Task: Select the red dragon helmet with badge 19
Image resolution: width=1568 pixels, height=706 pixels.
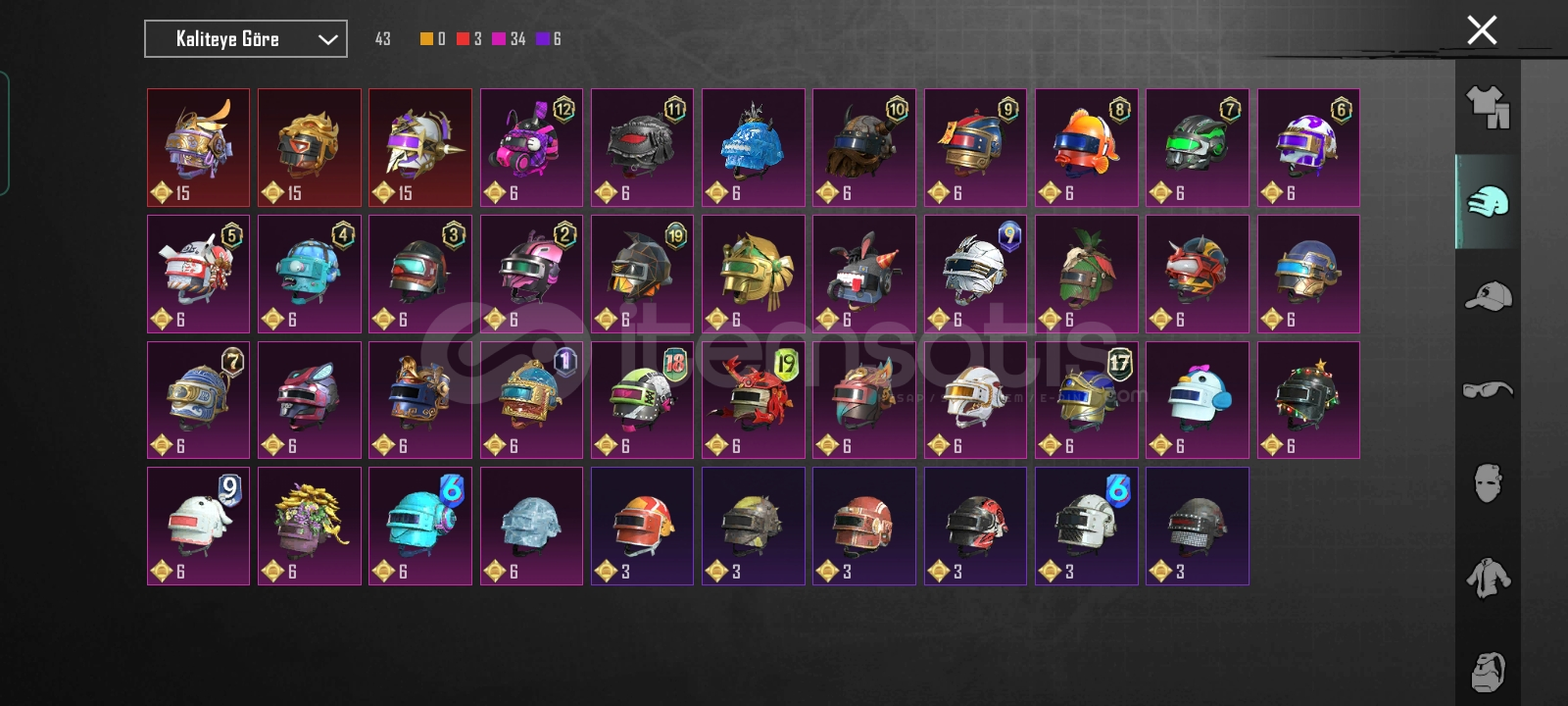Action: [x=754, y=400]
